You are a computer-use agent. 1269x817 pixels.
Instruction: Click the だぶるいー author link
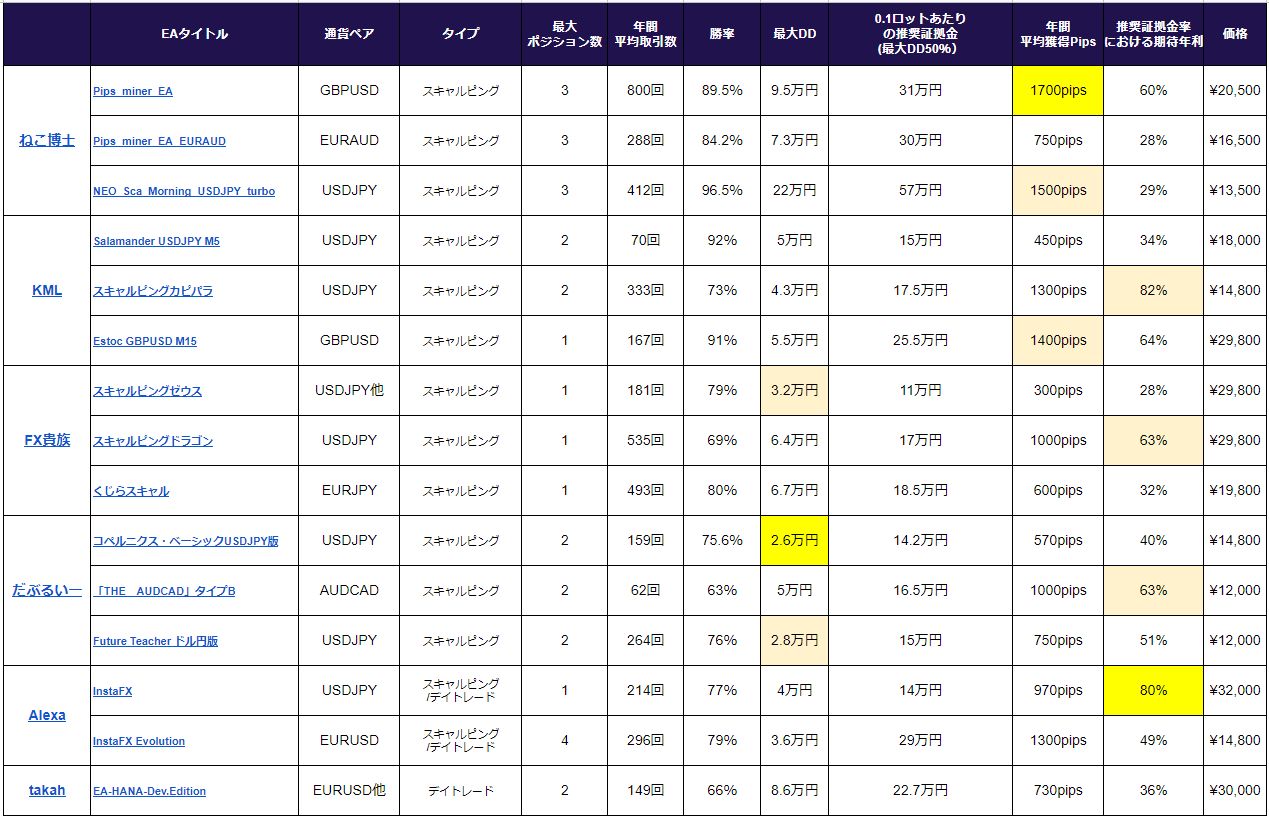47,590
